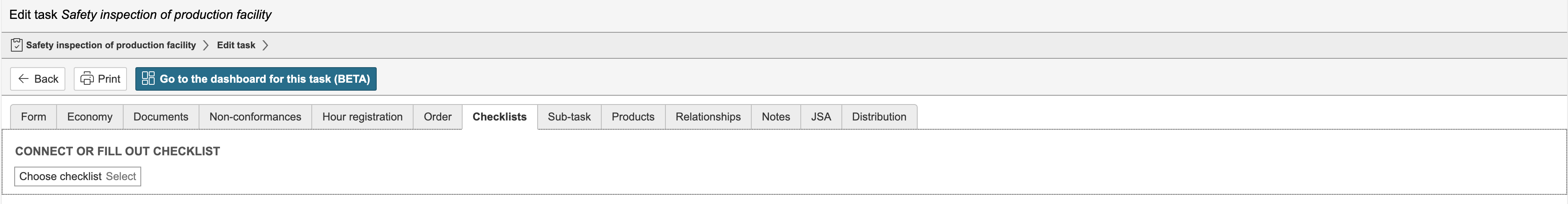The image size is (1568, 204).
Task: Go to the JSA tab
Action: 820,117
